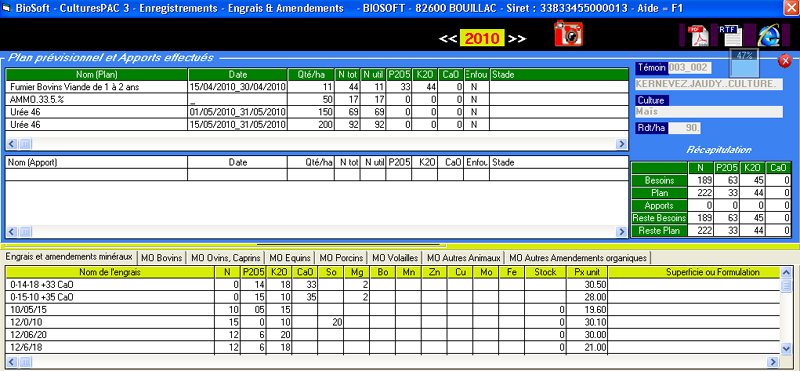
Task: Click the 2010 year label
Action: (482, 38)
